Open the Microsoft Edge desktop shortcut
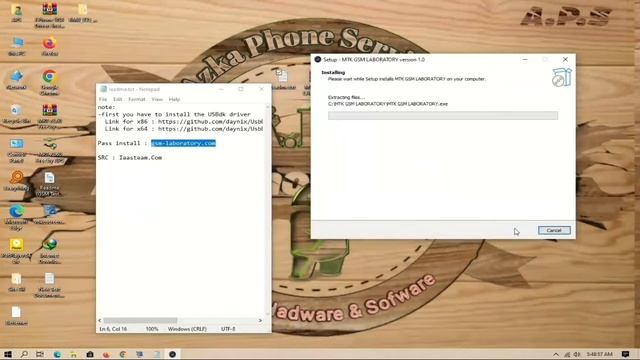Screen dimensions: 640x360 pos(17,218)
